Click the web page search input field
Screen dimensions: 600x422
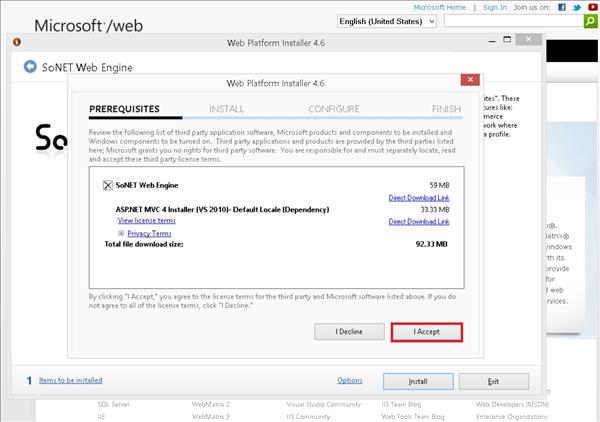point(514,21)
